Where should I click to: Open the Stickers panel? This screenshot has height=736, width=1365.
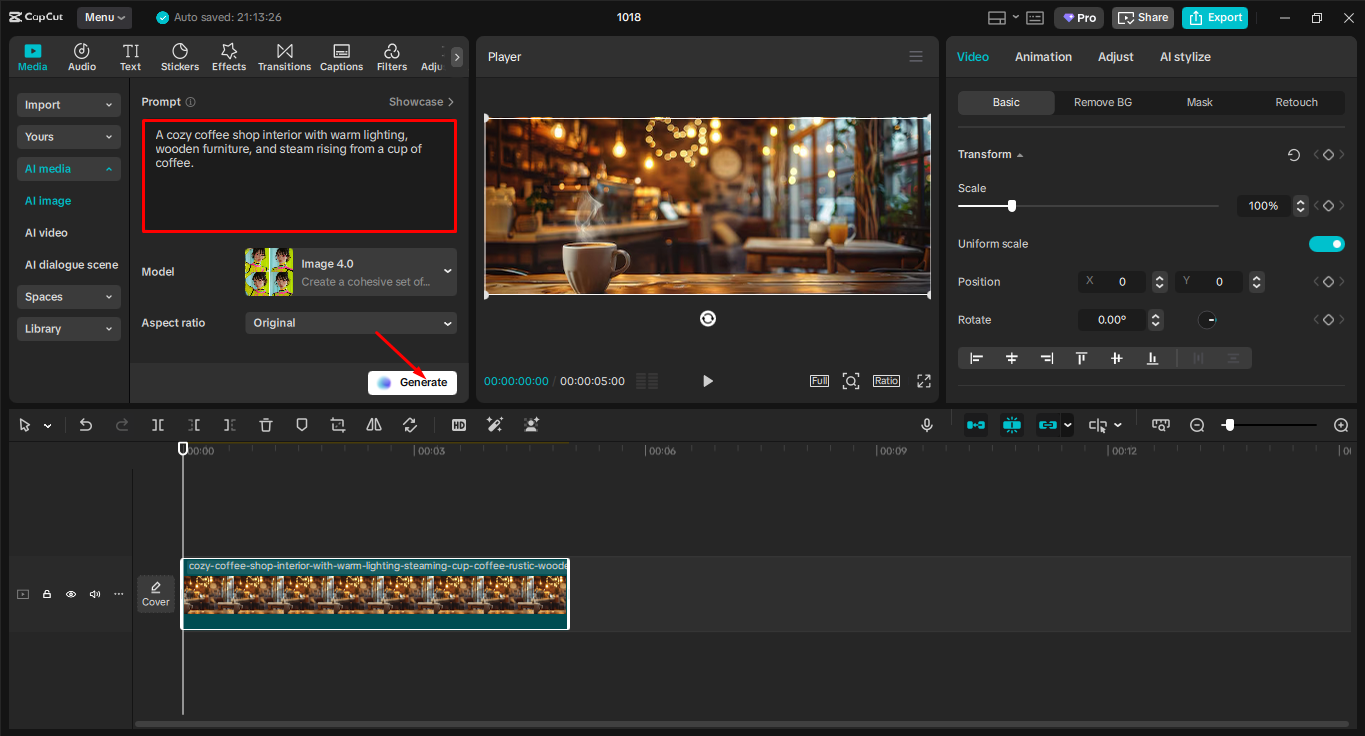pyautogui.click(x=179, y=55)
